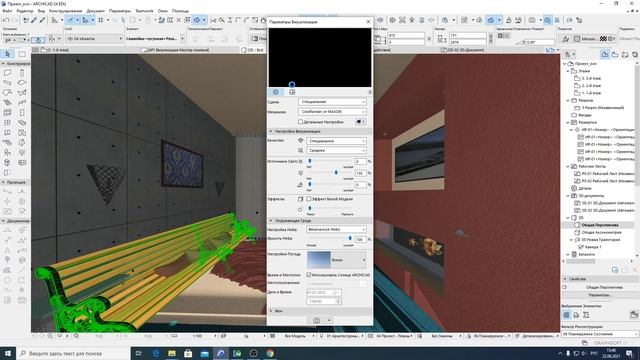This screenshot has width=640, height=360.
Task: Open the Настройка Неба dropdown
Action: pos(336,229)
